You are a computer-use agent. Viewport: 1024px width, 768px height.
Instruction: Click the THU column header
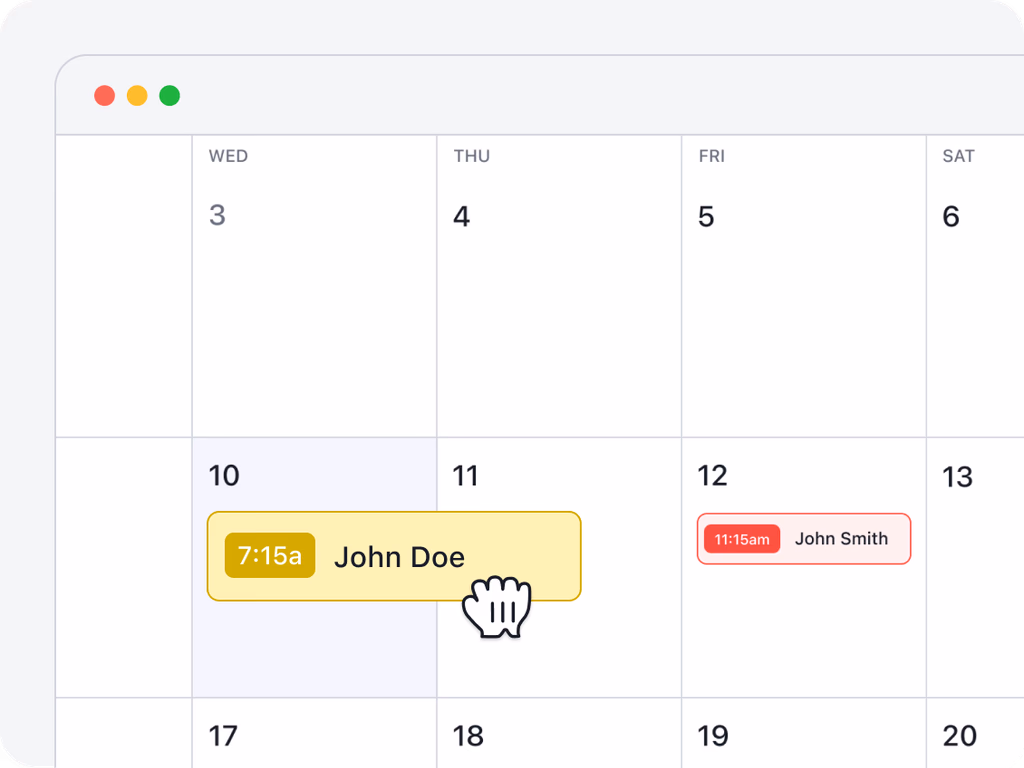(472, 156)
